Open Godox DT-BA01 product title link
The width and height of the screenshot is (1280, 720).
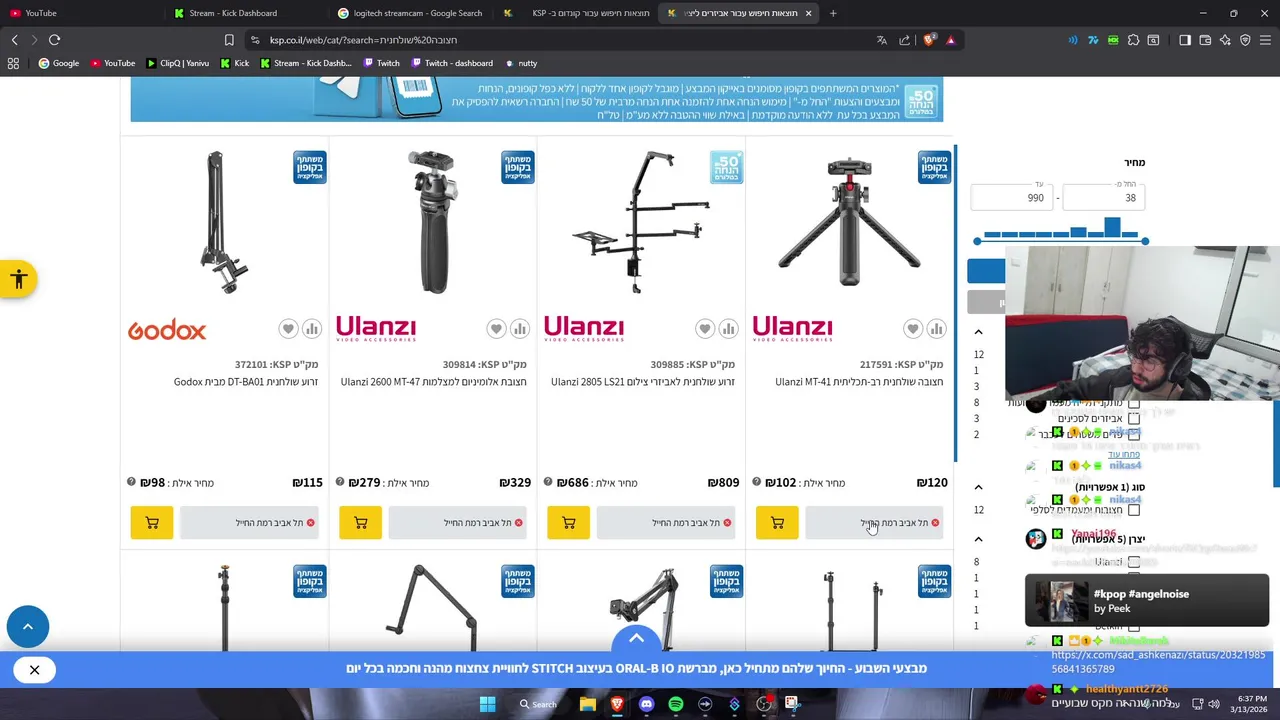[246, 382]
